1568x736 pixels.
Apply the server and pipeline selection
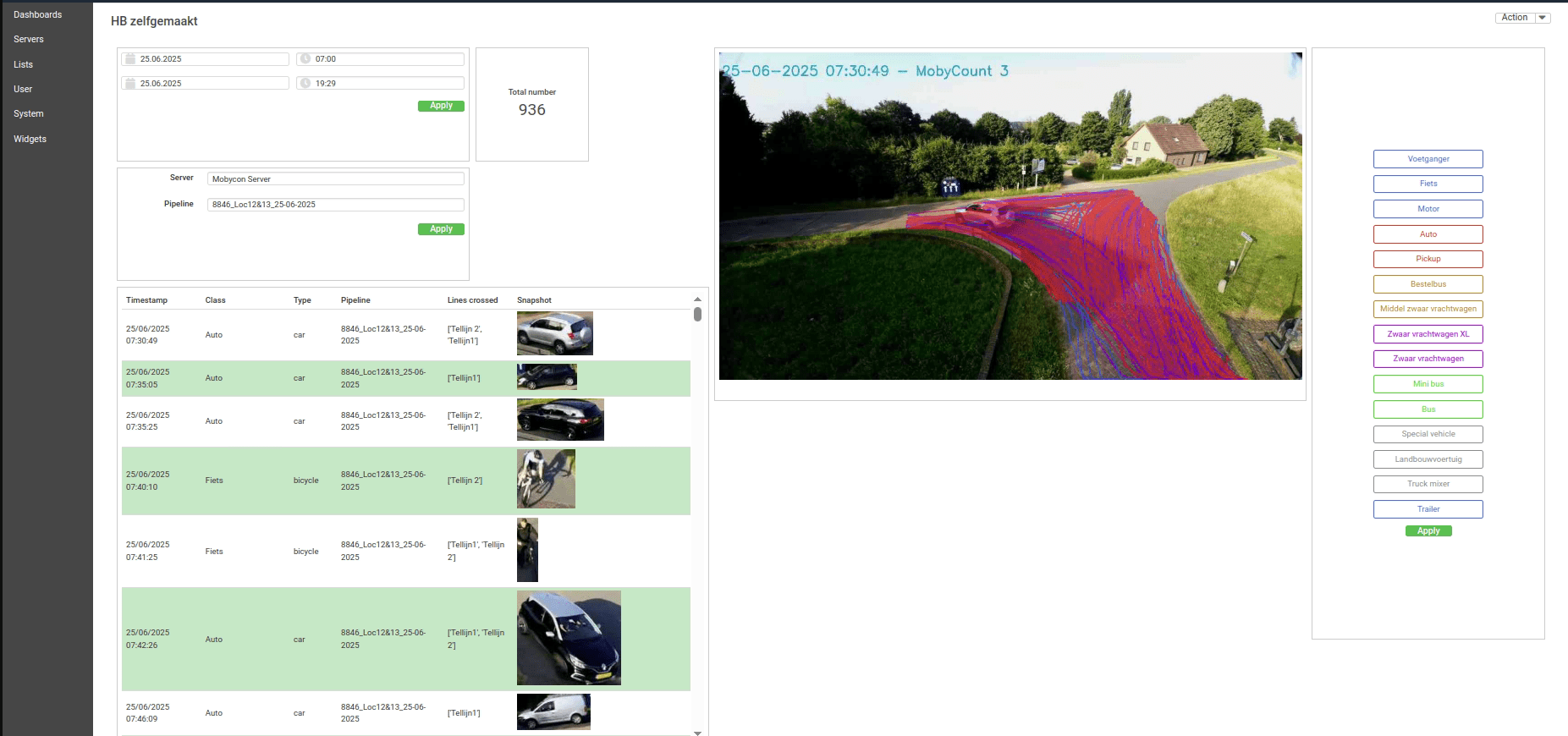pos(441,229)
